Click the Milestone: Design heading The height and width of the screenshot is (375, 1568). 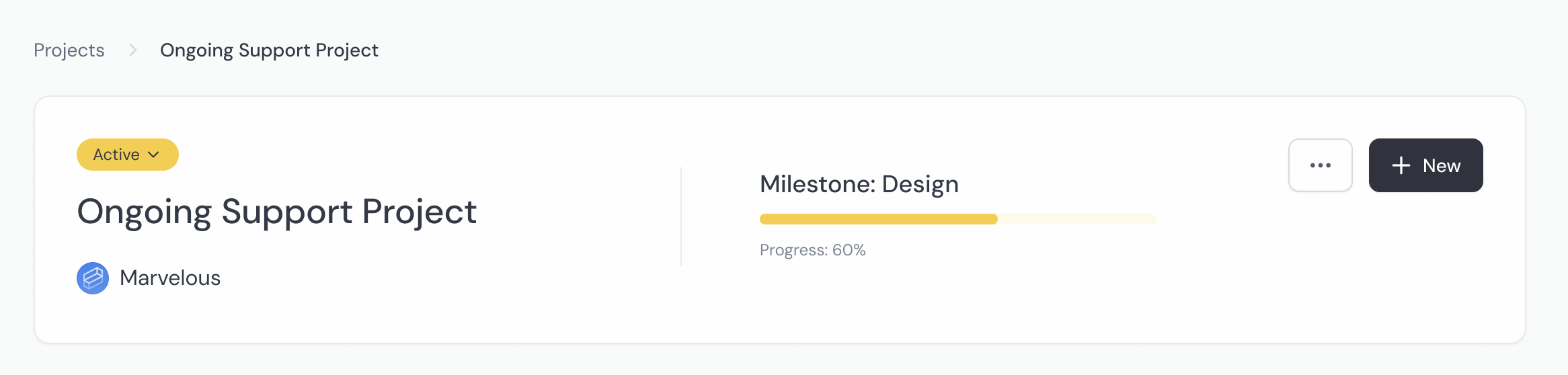pyautogui.click(x=859, y=184)
